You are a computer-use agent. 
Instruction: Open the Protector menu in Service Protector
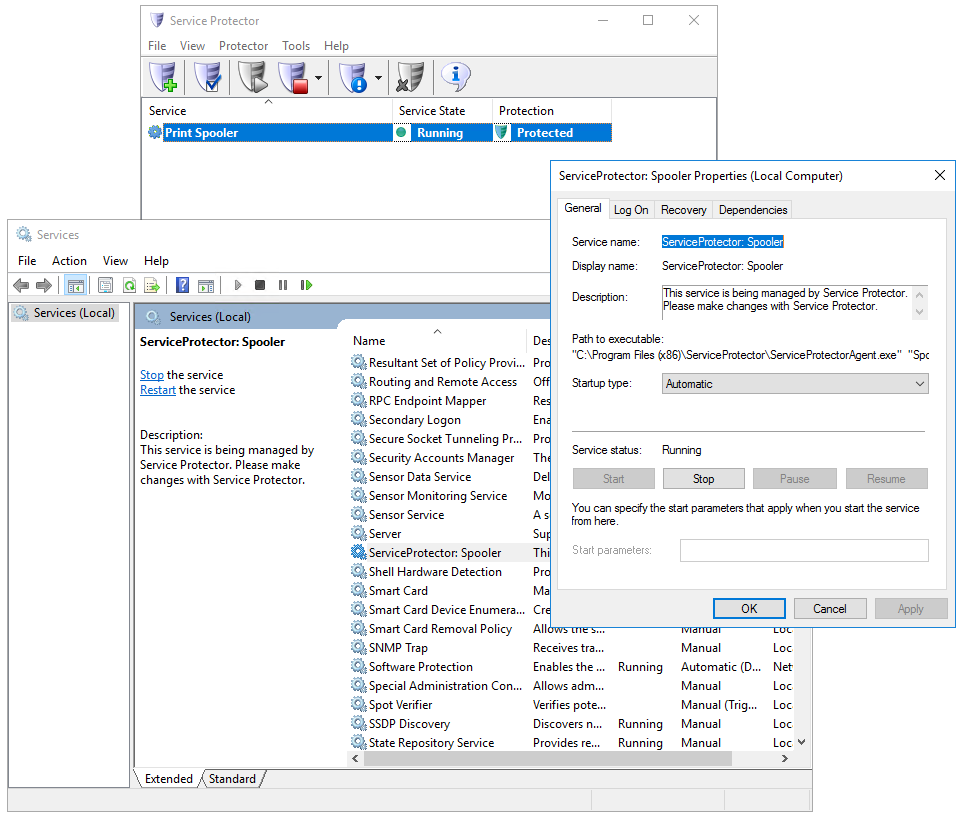[x=243, y=46]
